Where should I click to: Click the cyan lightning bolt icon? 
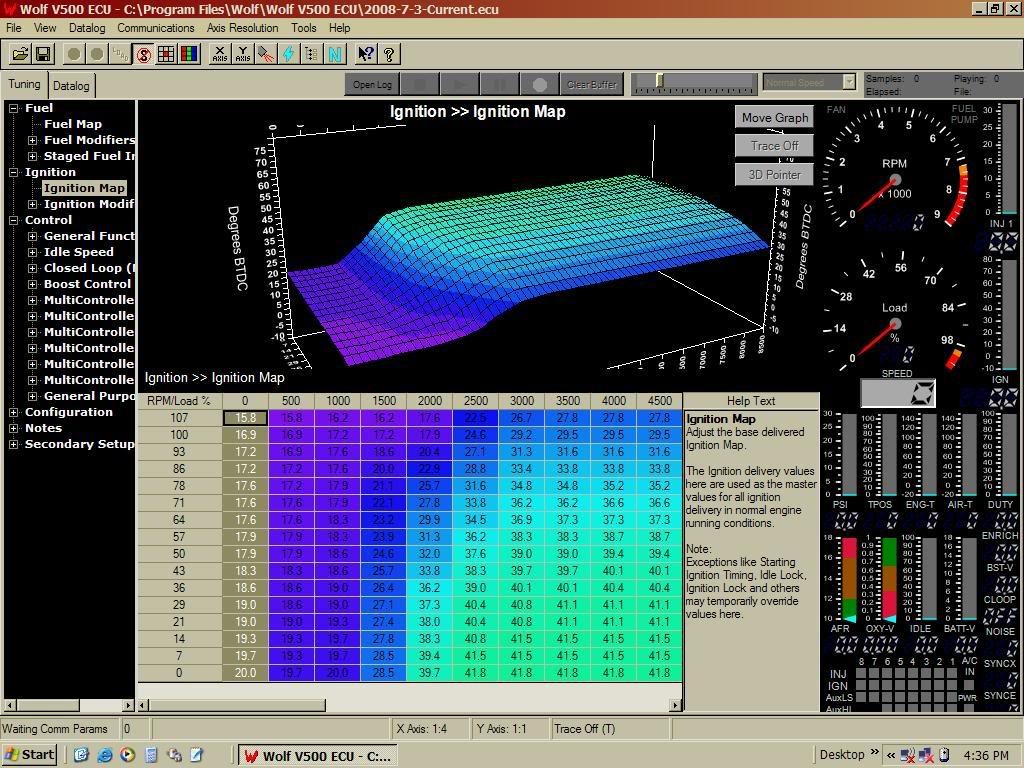[x=289, y=54]
